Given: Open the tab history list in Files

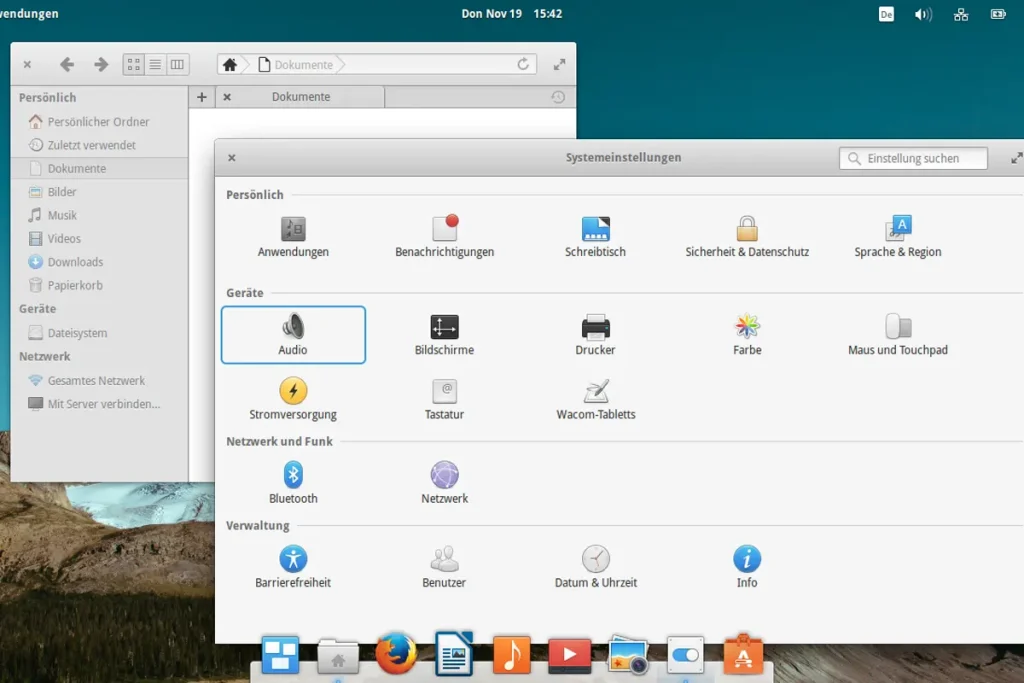Looking at the screenshot, I should click(560, 97).
